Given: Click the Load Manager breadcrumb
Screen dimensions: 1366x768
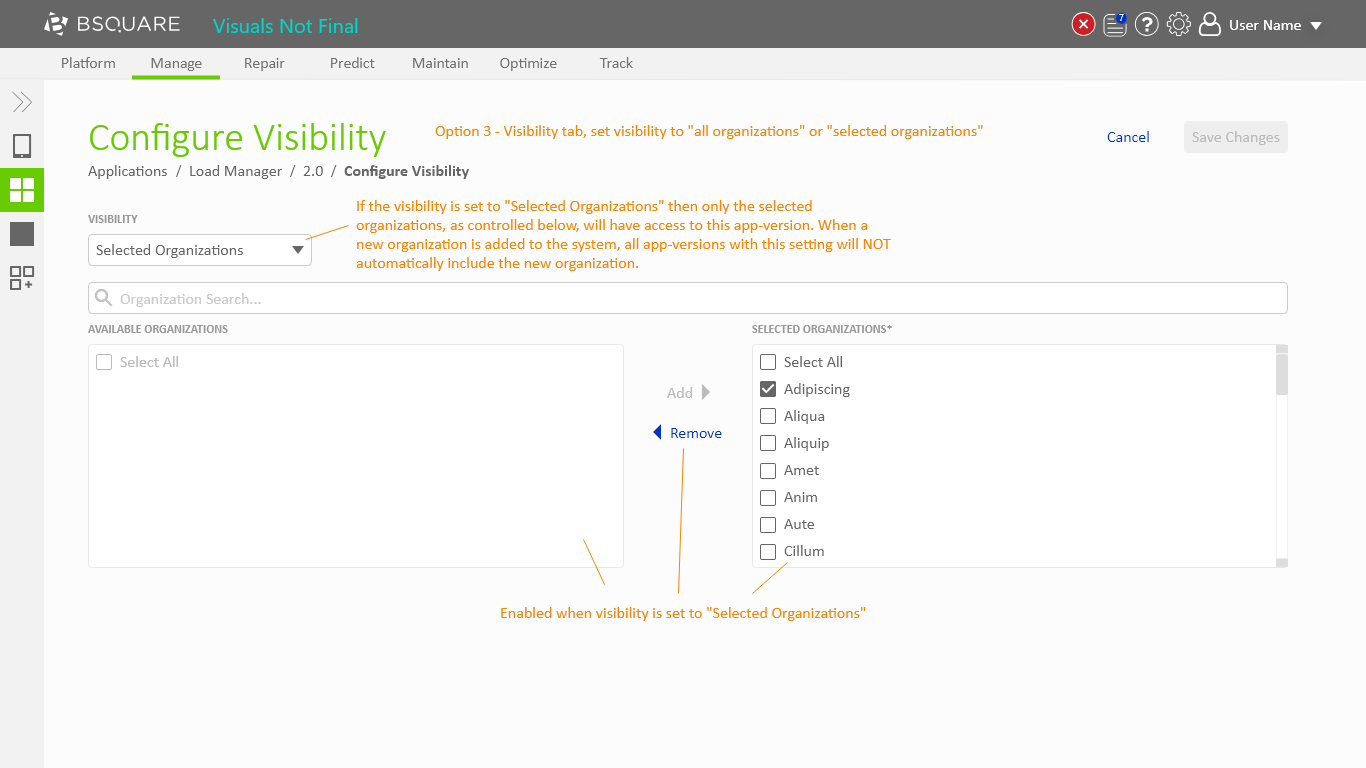Looking at the screenshot, I should click(235, 171).
